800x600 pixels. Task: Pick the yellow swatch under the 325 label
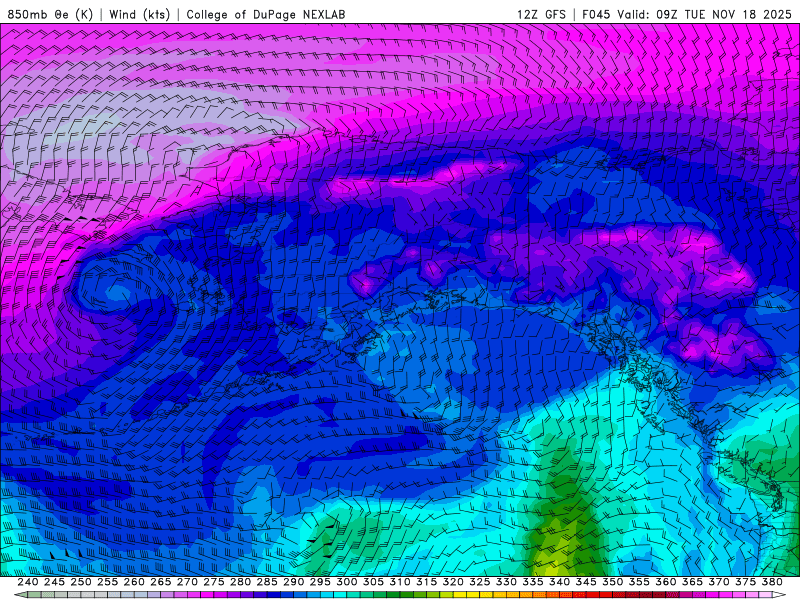pos(473,595)
